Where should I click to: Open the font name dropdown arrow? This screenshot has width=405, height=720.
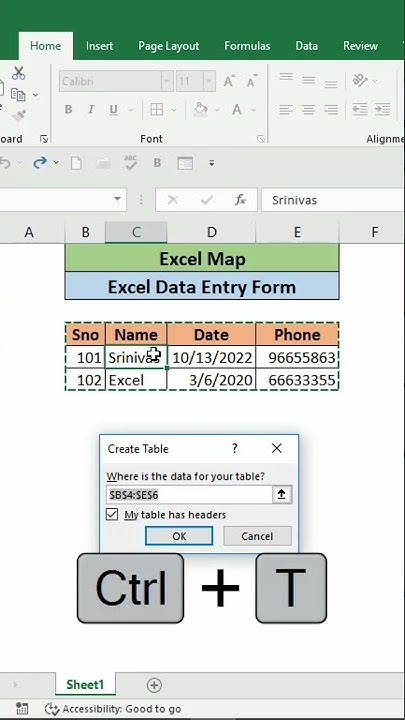coord(167,82)
